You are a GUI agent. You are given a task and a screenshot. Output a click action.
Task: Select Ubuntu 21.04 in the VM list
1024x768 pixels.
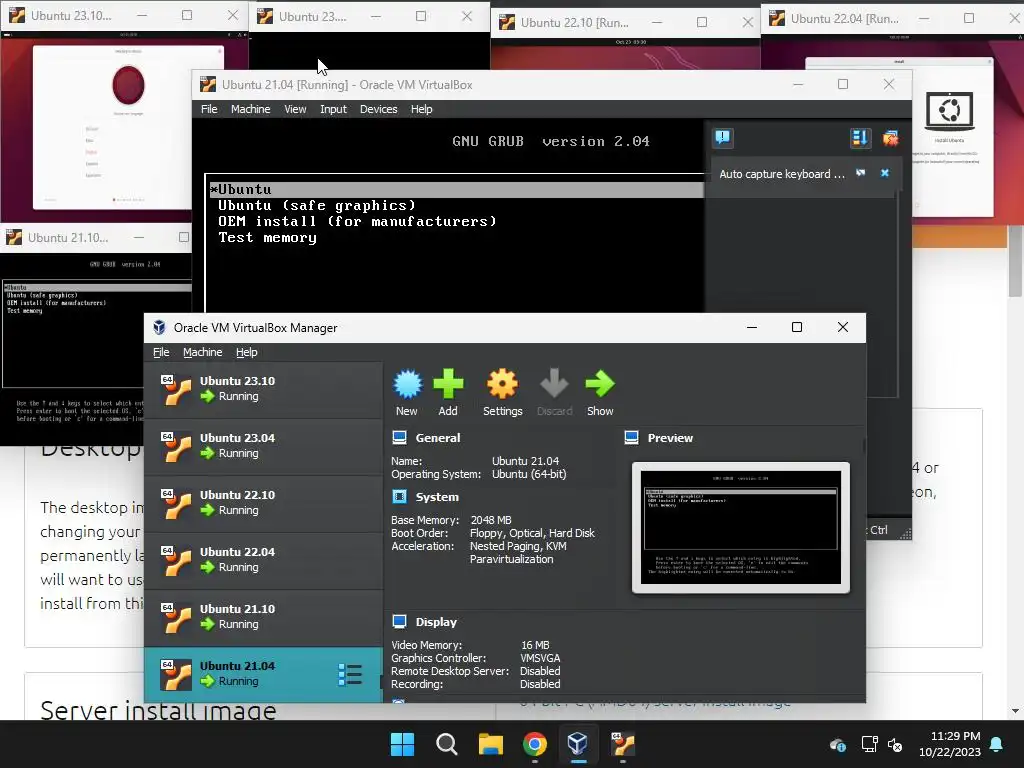tap(263, 674)
